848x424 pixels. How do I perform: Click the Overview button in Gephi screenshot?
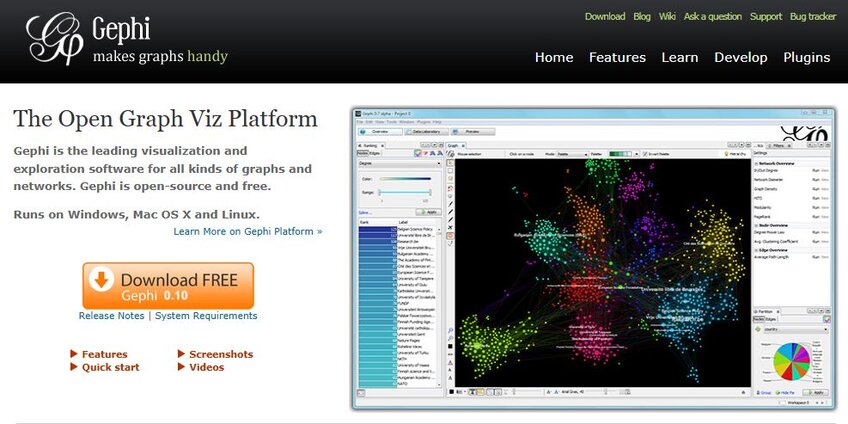pos(380,131)
